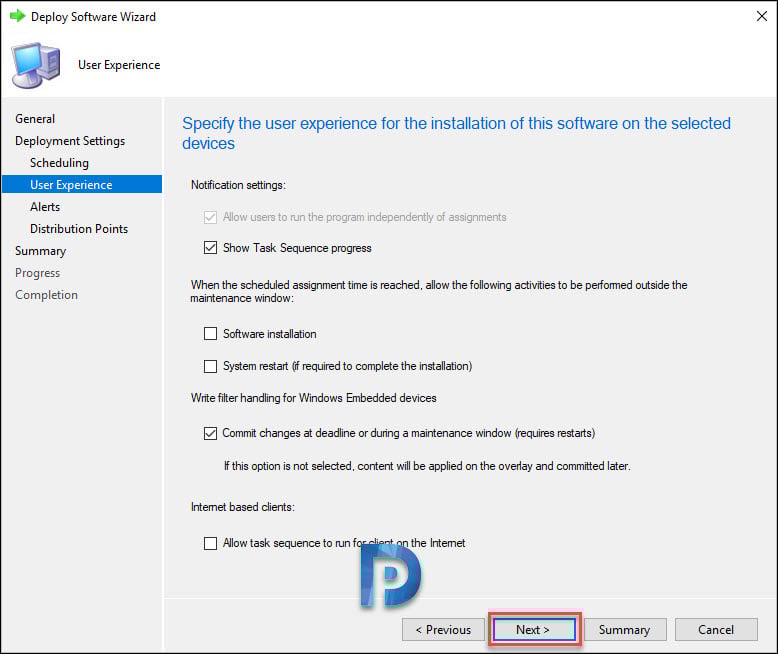Open the Distribution Points step
778x654 pixels.
[x=79, y=229]
